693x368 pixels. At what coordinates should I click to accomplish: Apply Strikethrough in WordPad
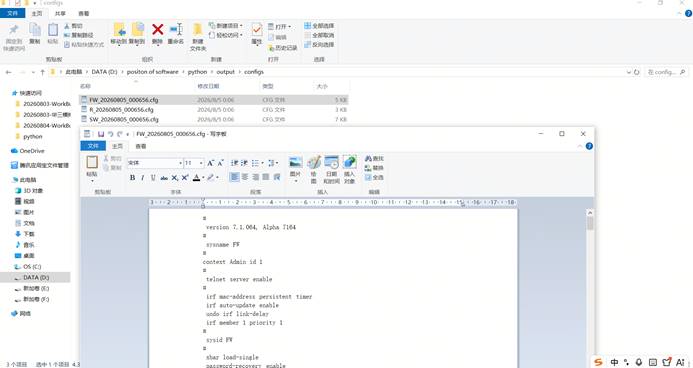coord(164,178)
